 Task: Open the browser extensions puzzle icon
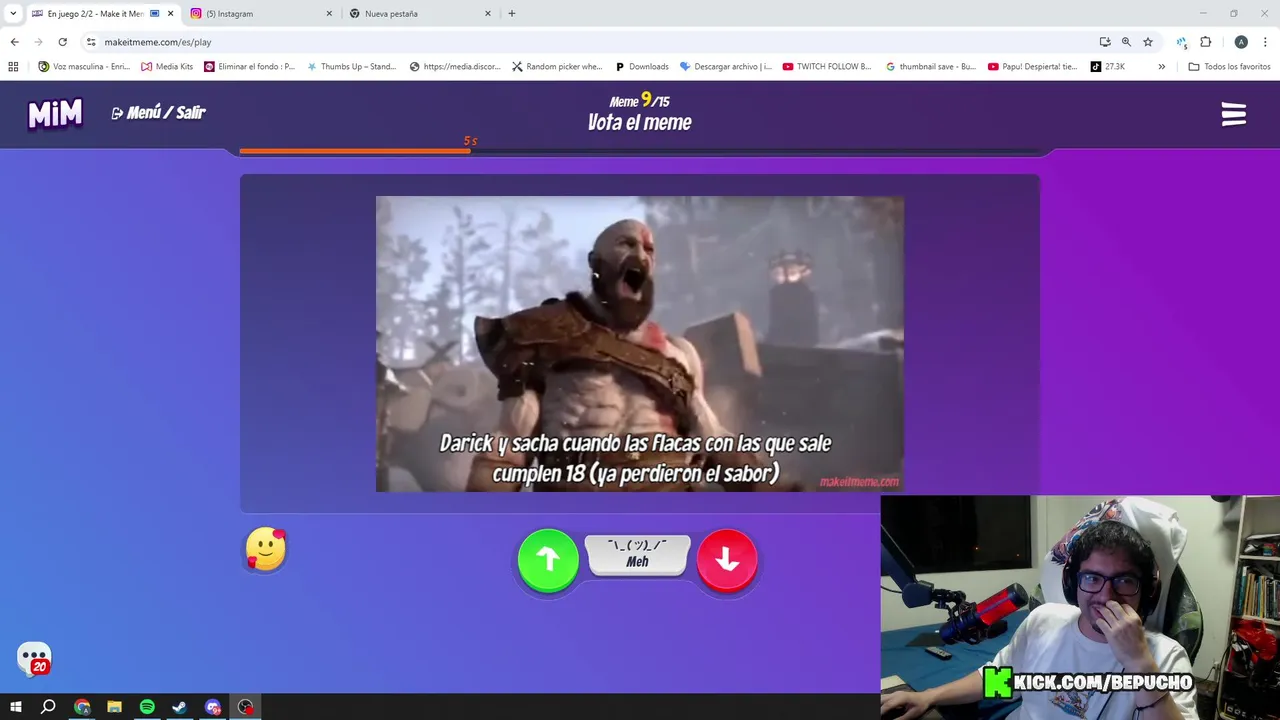[1206, 42]
